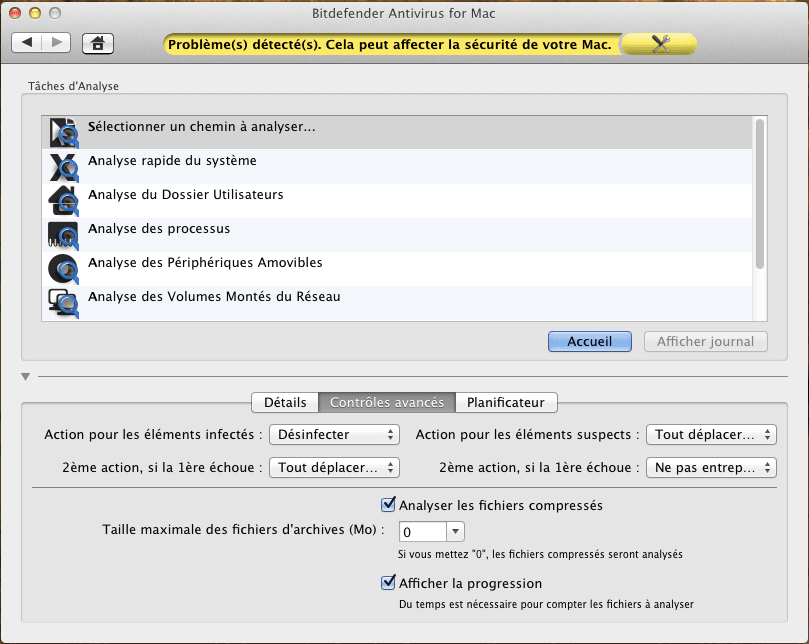Click the network volumes scan icon
This screenshot has height=644, width=809.
63,301
